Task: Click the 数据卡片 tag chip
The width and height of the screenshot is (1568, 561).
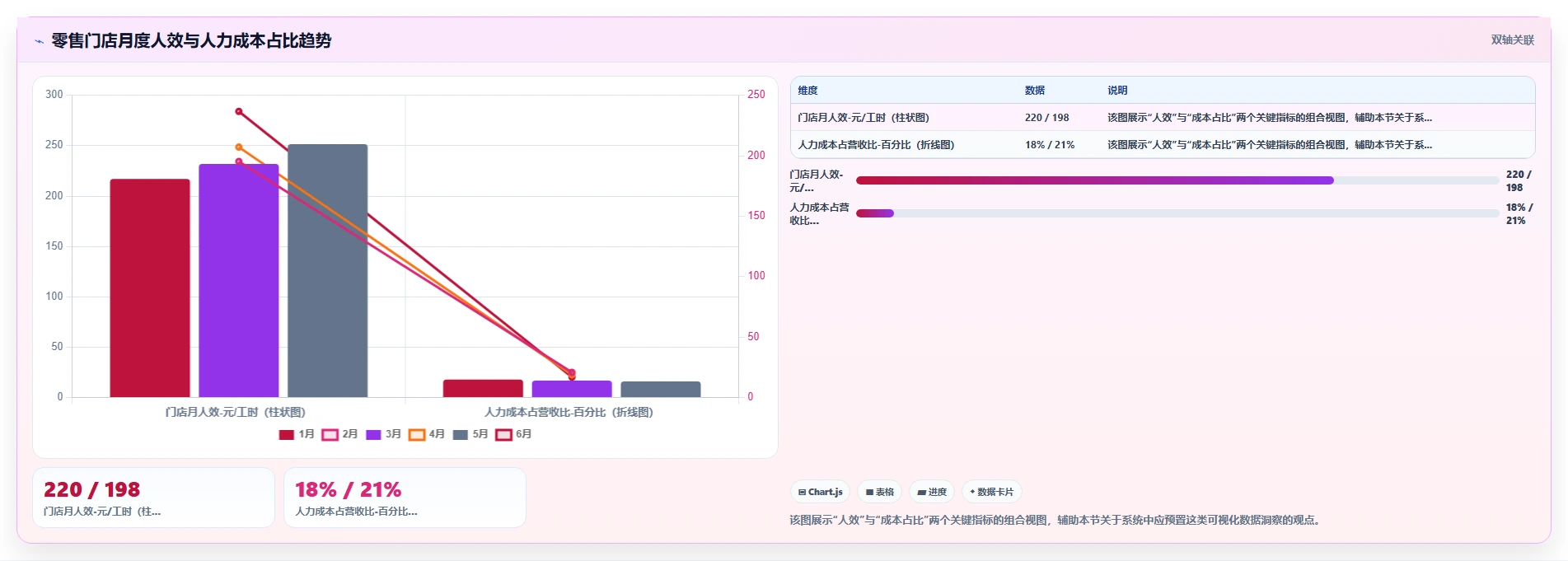Action: click(x=992, y=492)
